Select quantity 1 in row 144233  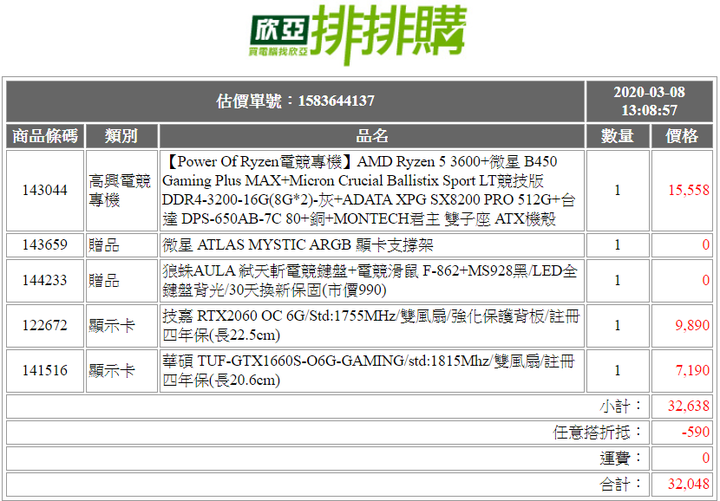(x=617, y=280)
